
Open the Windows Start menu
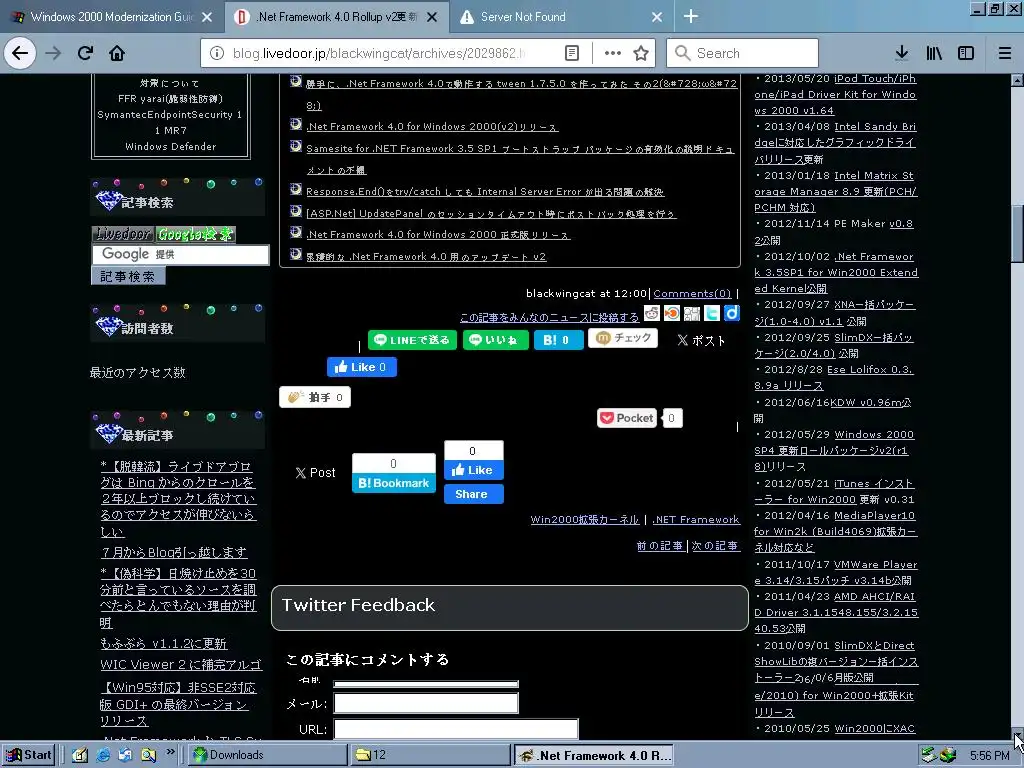tap(29, 755)
